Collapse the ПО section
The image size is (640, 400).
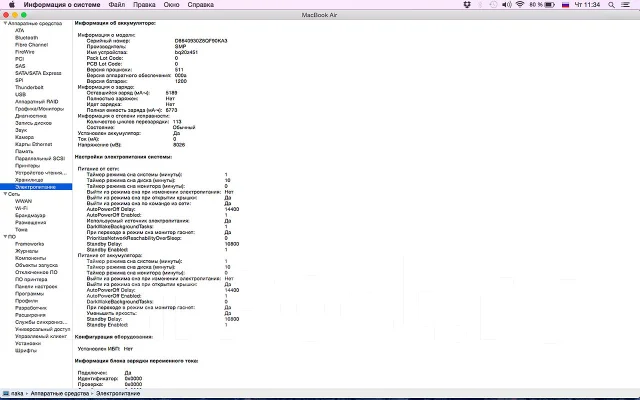coord(5,237)
